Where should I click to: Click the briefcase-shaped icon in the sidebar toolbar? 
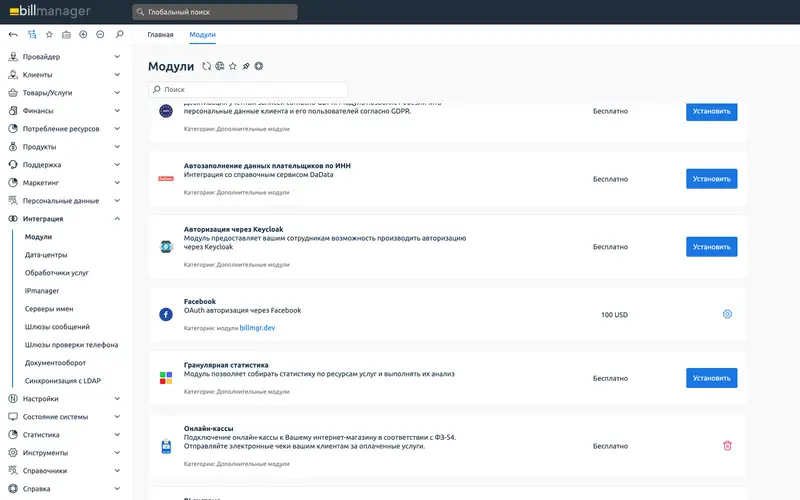66,35
